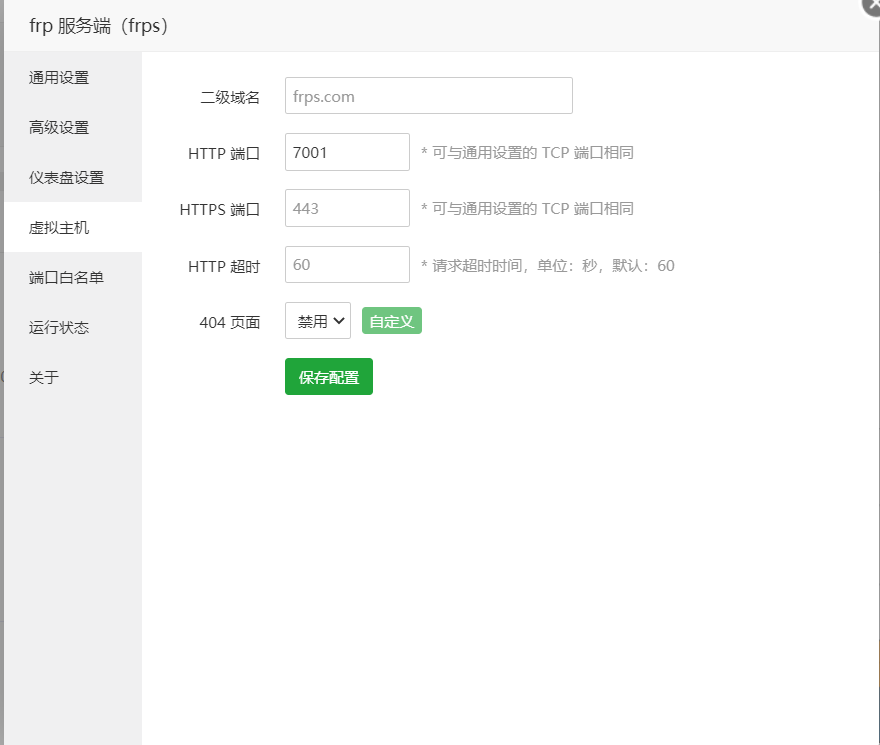This screenshot has width=880, height=745.
Task: Open the 关于 tab
Action: point(73,377)
